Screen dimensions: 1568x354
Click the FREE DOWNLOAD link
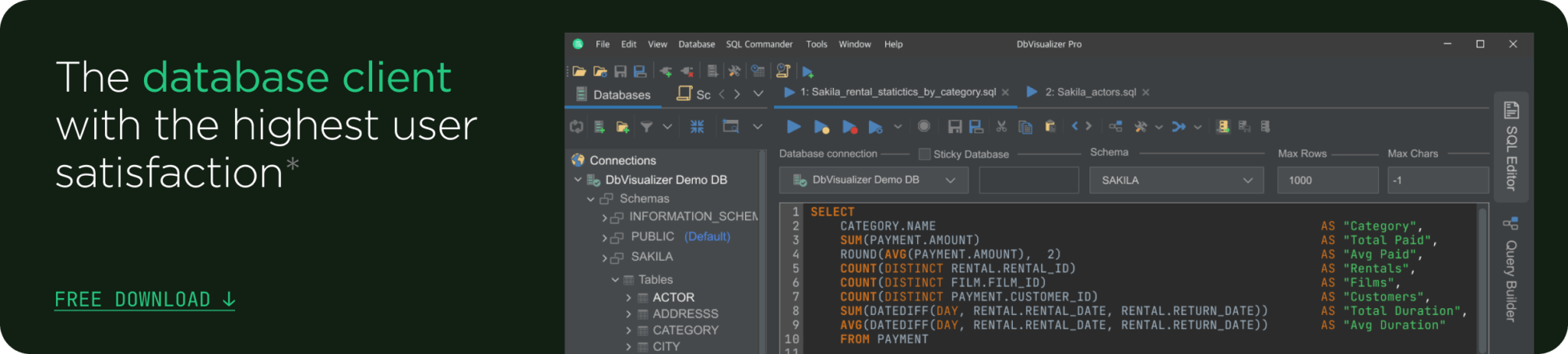pos(145,300)
